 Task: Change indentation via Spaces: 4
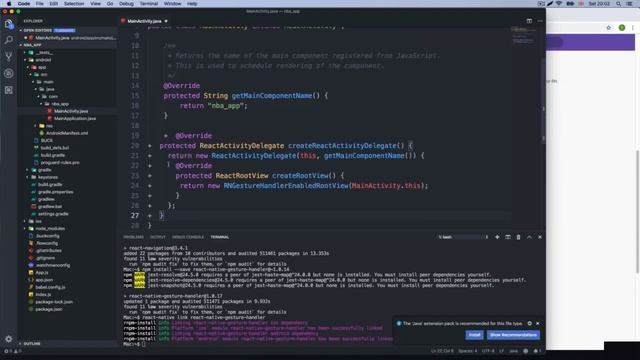[x=468, y=351]
